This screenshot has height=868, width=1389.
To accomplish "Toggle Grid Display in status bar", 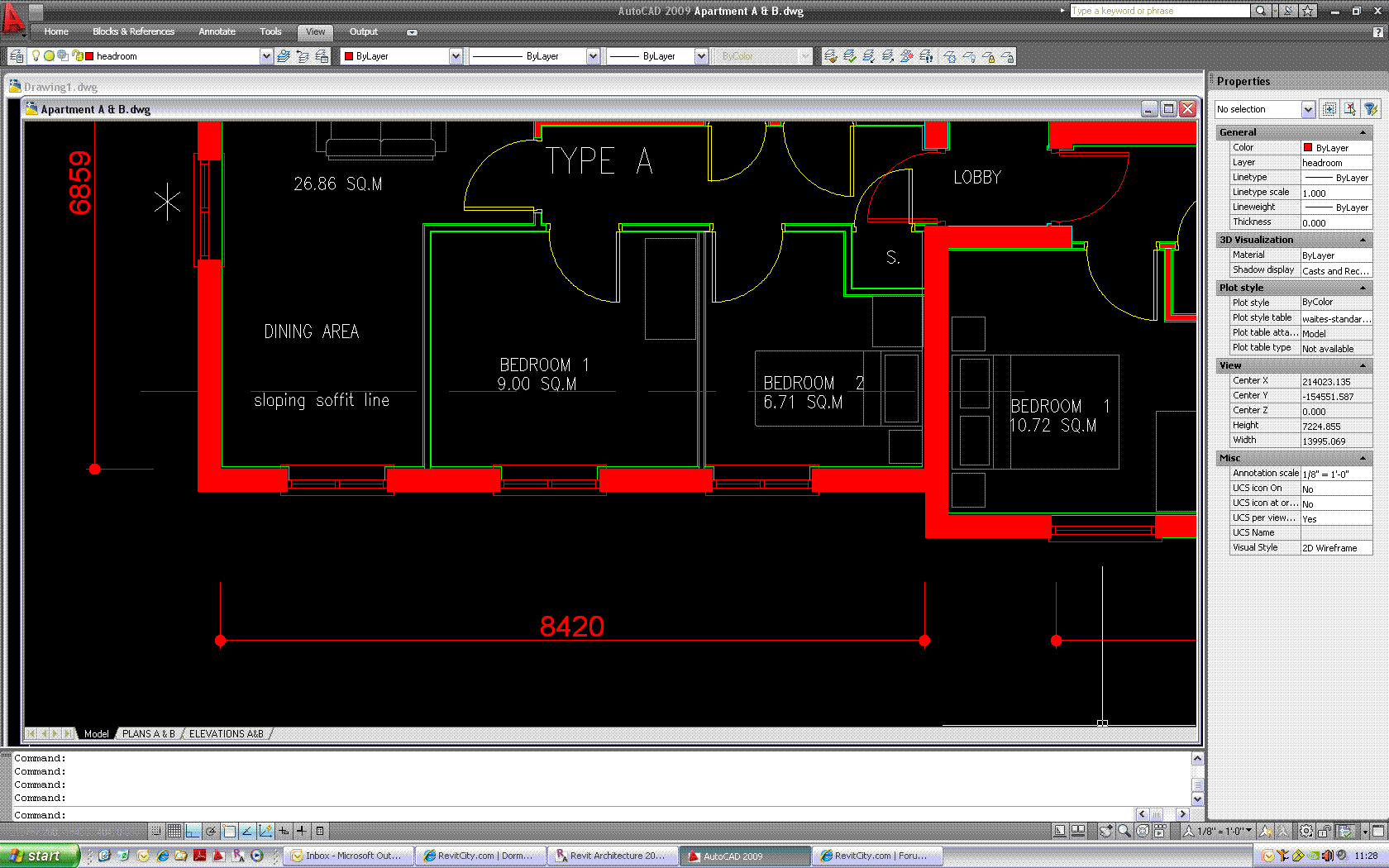I will pos(174,831).
